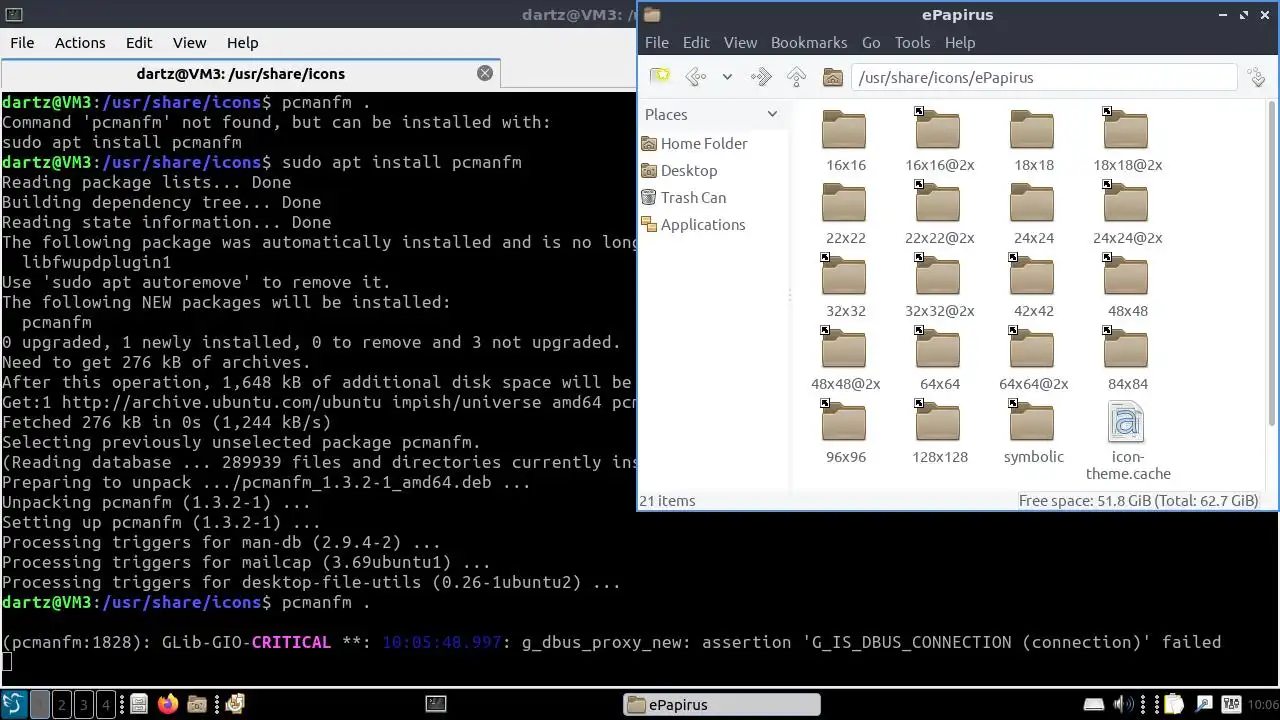
Task: Click the Go/jump icon beside path bar
Action: (x=1256, y=77)
